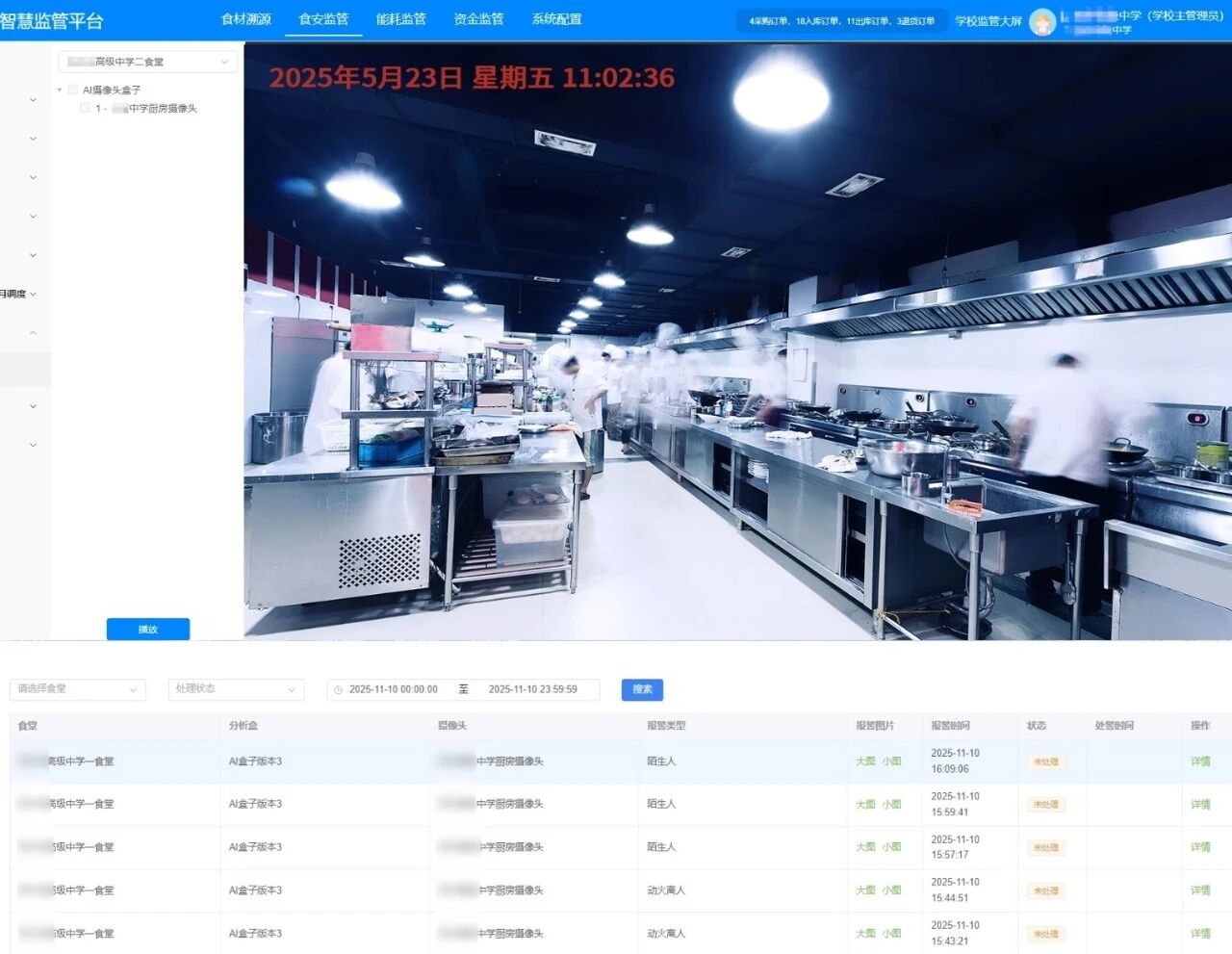Open the 能耗监管 top menu

point(400,19)
